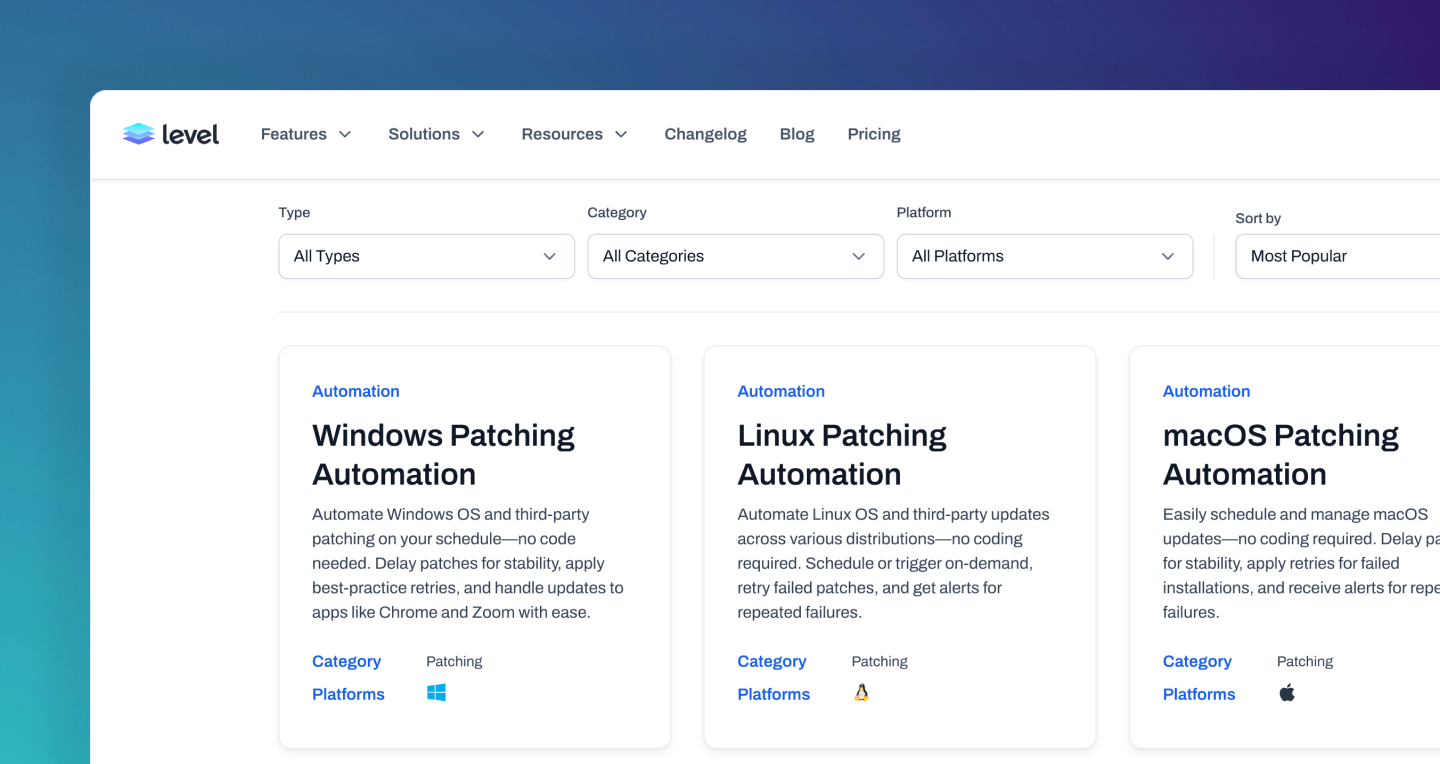This screenshot has height=764, width=1440.
Task: Click the Windows platform icon
Action: coord(436,692)
